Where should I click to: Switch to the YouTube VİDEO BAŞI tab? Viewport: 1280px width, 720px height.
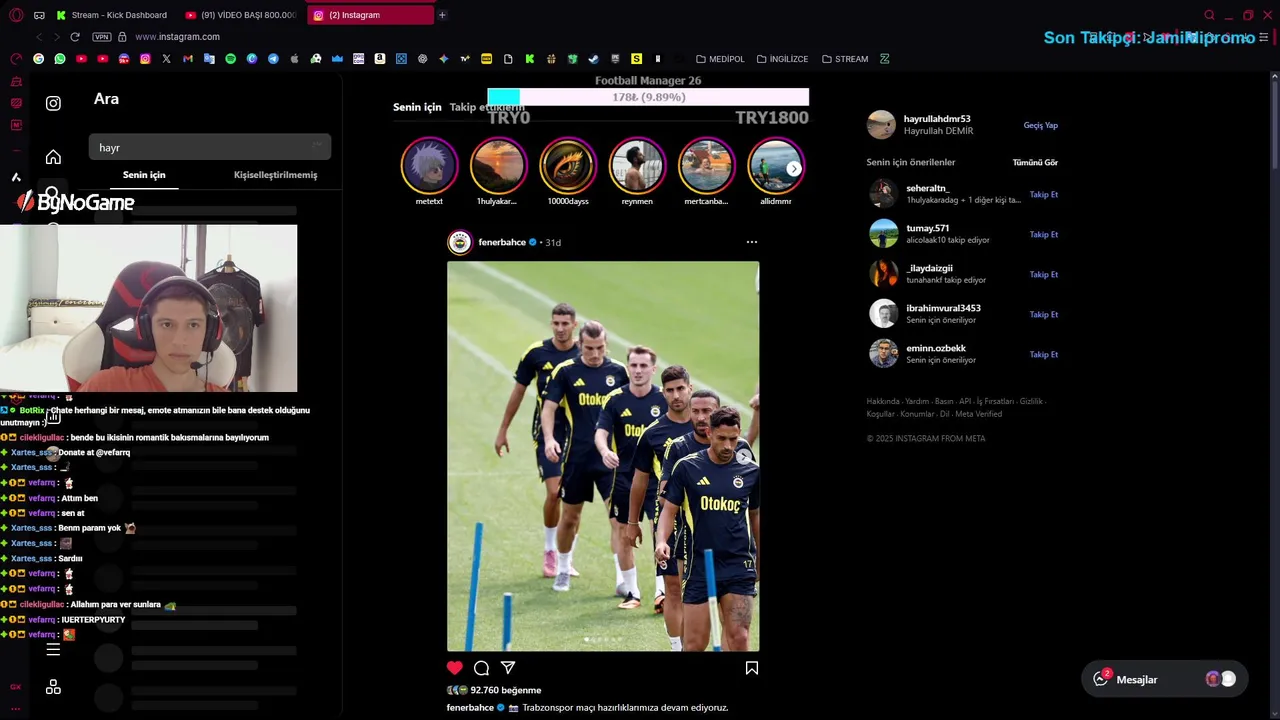click(x=241, y=15)
